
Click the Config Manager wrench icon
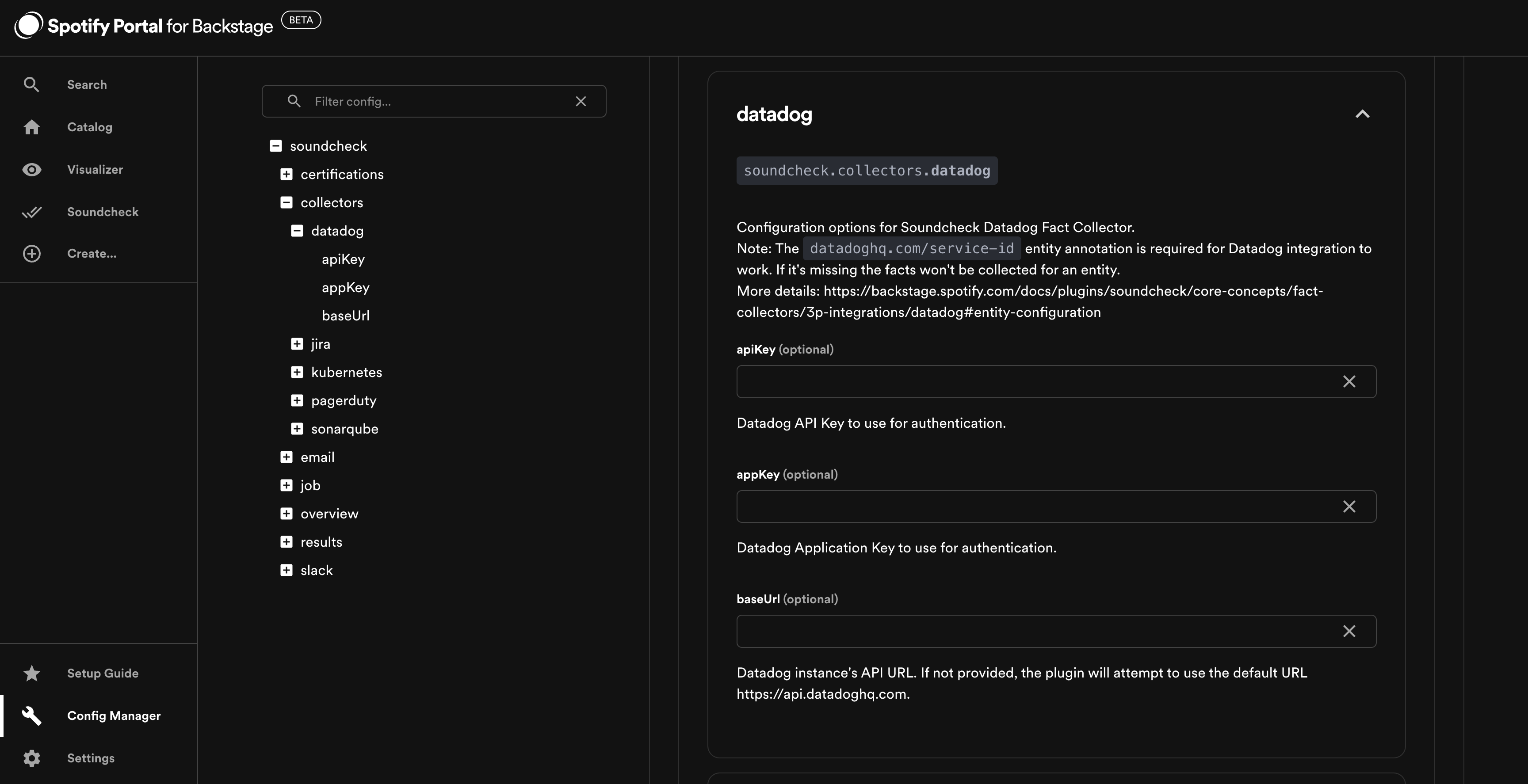pos(31,716)
